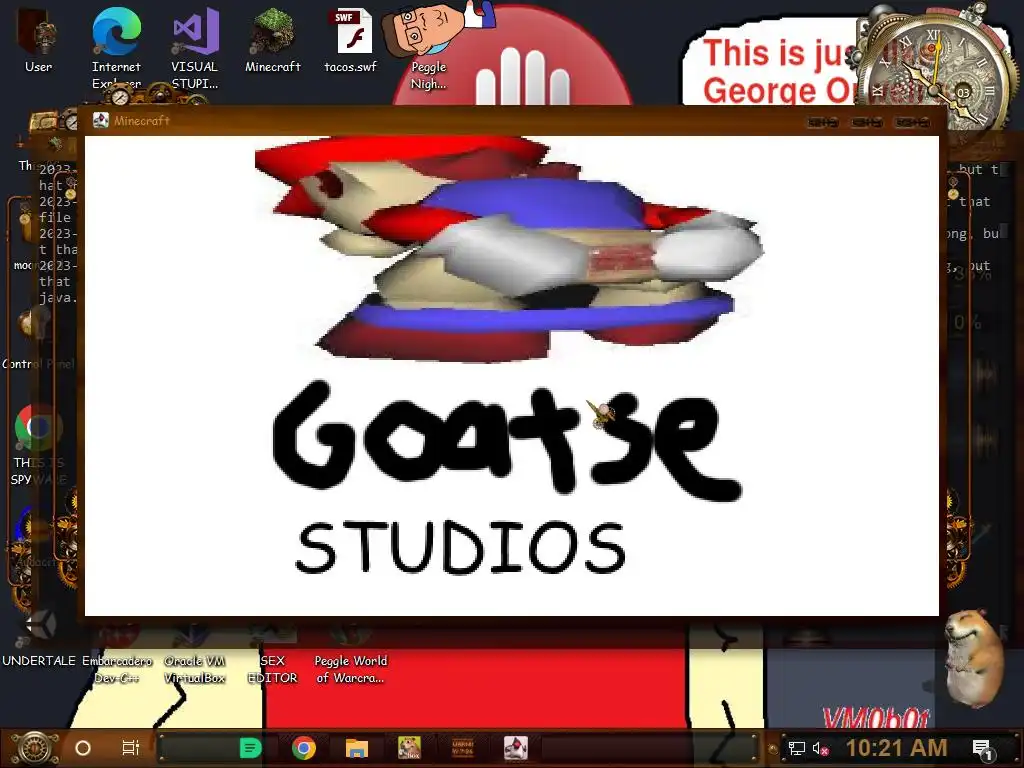Screen dimensions: 1024x768
Task: Switch to the hamster box taskbar app
Action: tap(409, 748)
